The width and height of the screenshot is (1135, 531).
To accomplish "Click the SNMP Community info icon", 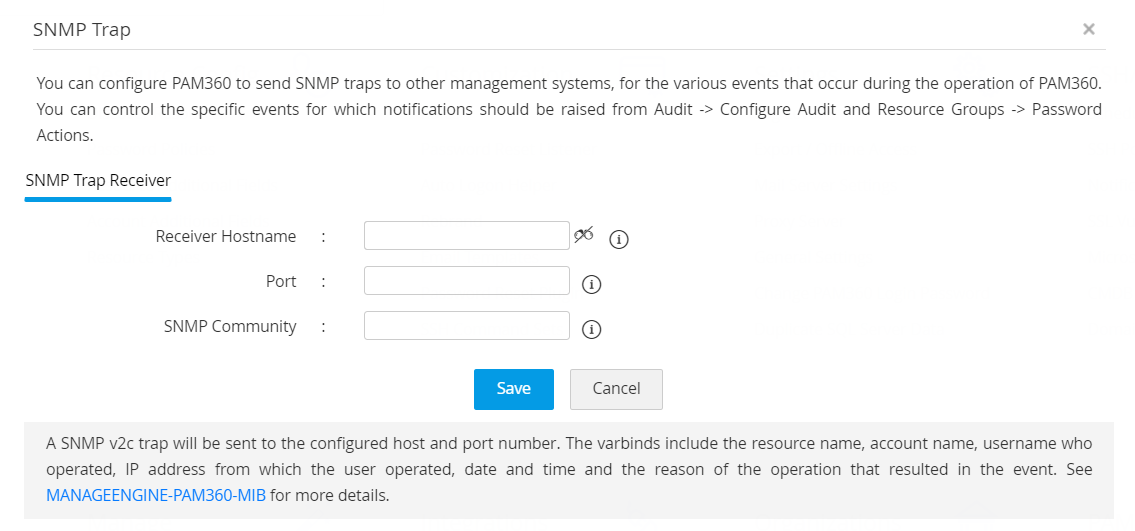I will 591,329.
